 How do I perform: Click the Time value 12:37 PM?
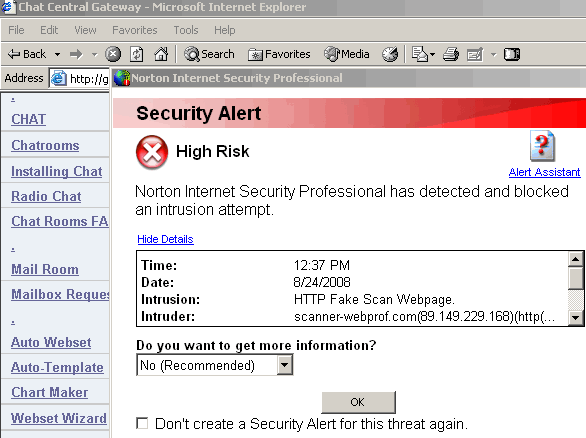322,265
